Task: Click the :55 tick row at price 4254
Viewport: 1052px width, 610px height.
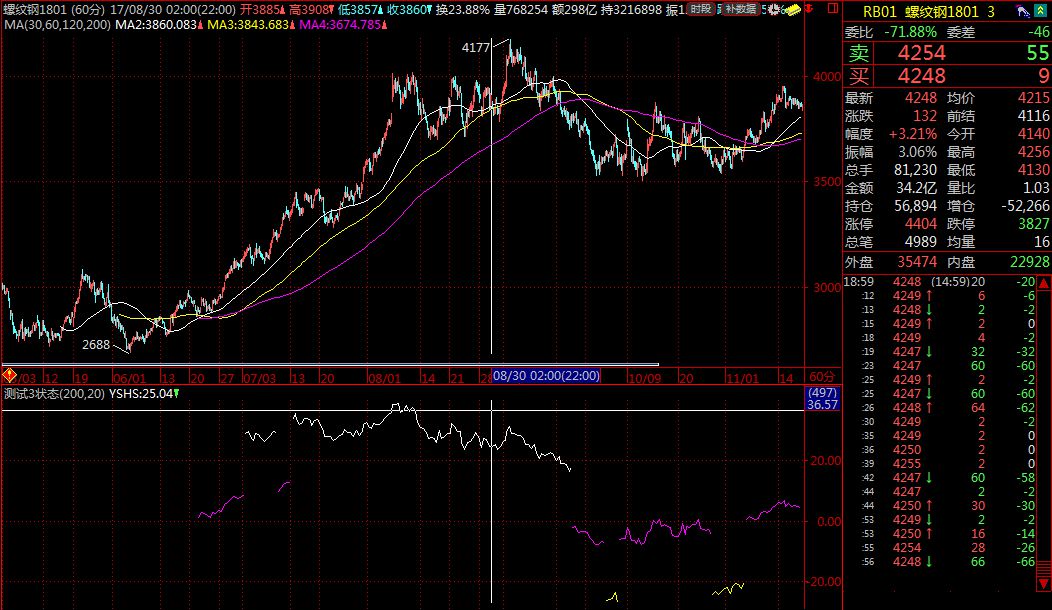Action: point(940,548)
